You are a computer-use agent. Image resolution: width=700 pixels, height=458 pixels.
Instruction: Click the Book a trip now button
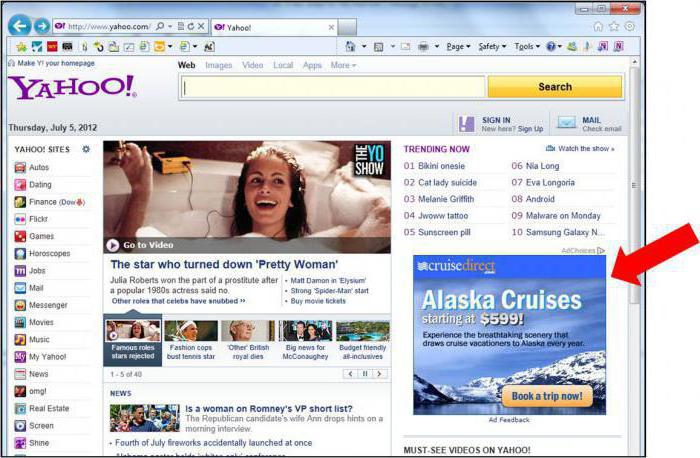point(546,396)
